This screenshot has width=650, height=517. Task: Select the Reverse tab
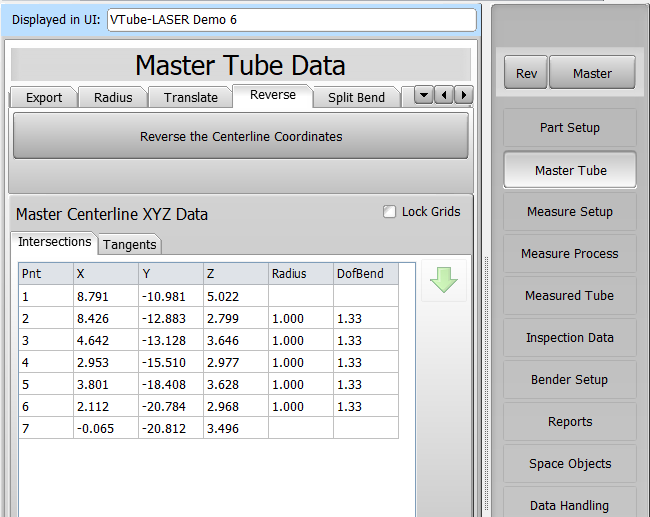coord(273,95)
